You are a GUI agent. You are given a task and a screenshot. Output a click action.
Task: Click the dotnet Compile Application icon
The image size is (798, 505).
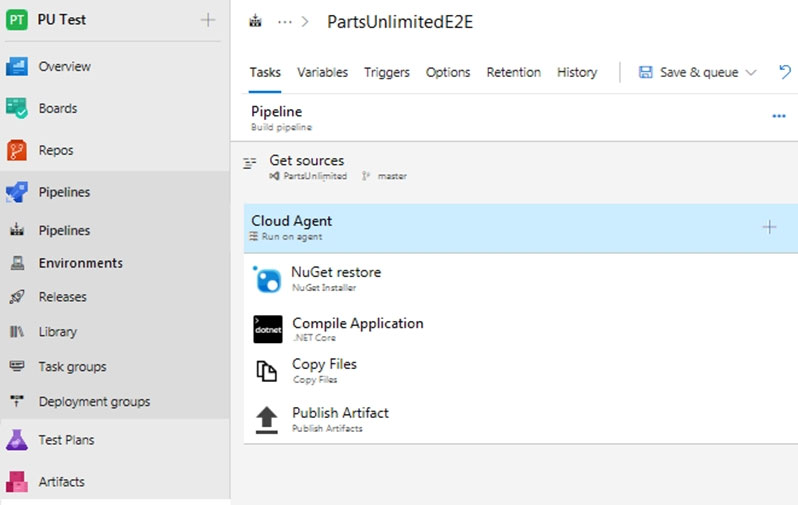tap(268, 329)
